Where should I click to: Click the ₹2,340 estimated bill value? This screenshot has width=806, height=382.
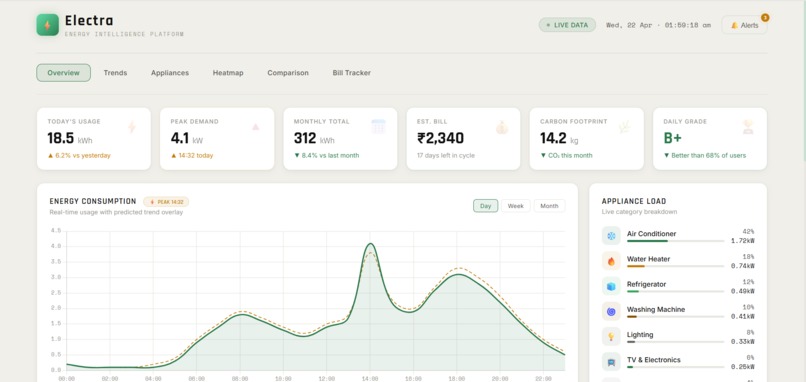(x=441, y=138)
